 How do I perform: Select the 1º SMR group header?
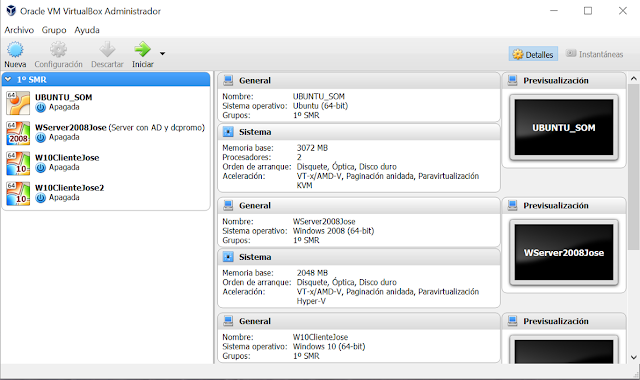[x=106, y=79]
